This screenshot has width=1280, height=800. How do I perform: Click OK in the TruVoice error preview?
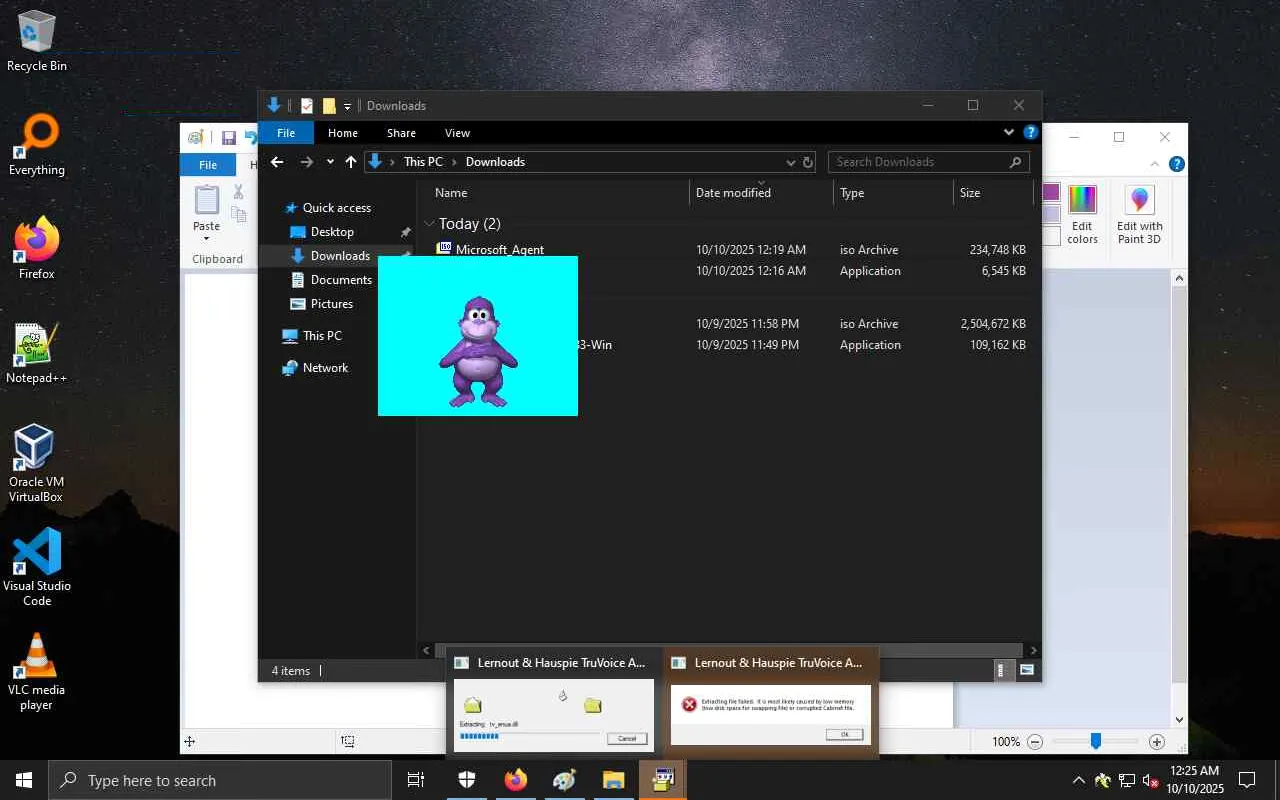[x=844, y=735]
